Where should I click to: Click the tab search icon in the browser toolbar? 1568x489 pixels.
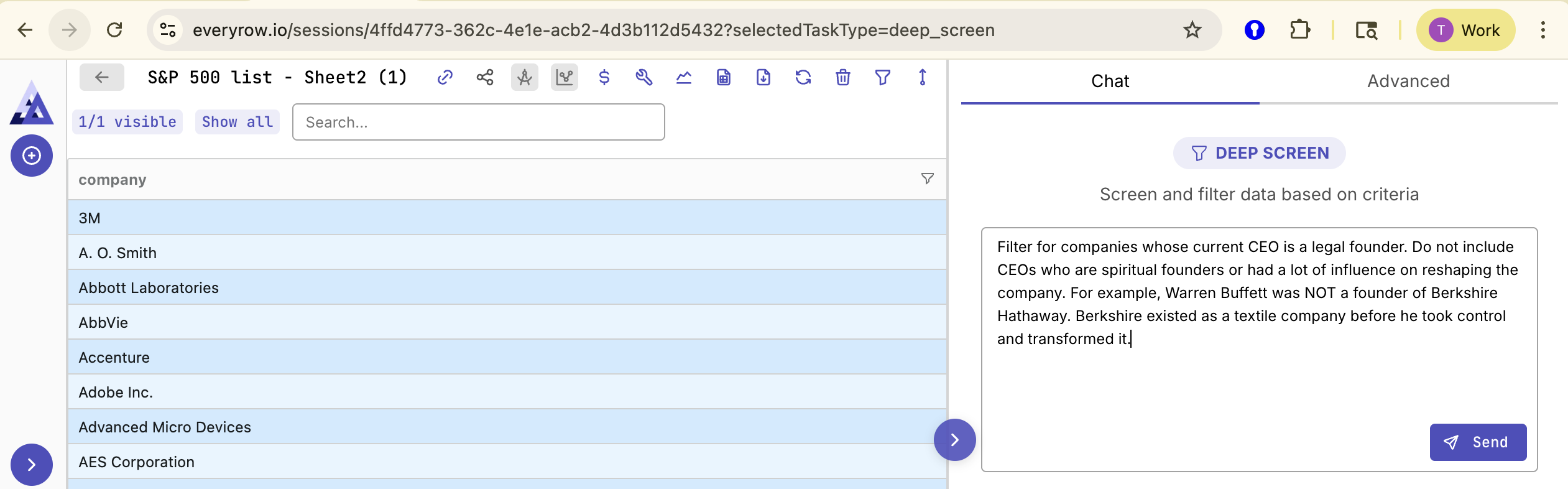pyautogui.click(x=1367, y=30)
